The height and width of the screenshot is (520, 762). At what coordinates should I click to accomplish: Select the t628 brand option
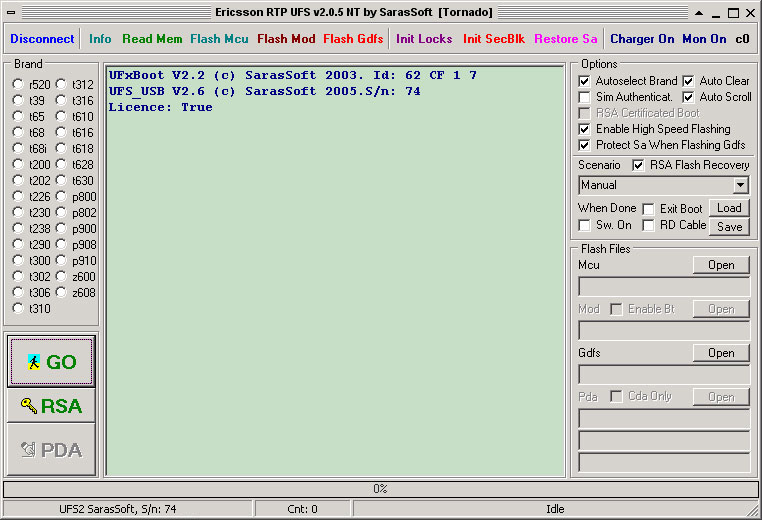click(61, 164)
